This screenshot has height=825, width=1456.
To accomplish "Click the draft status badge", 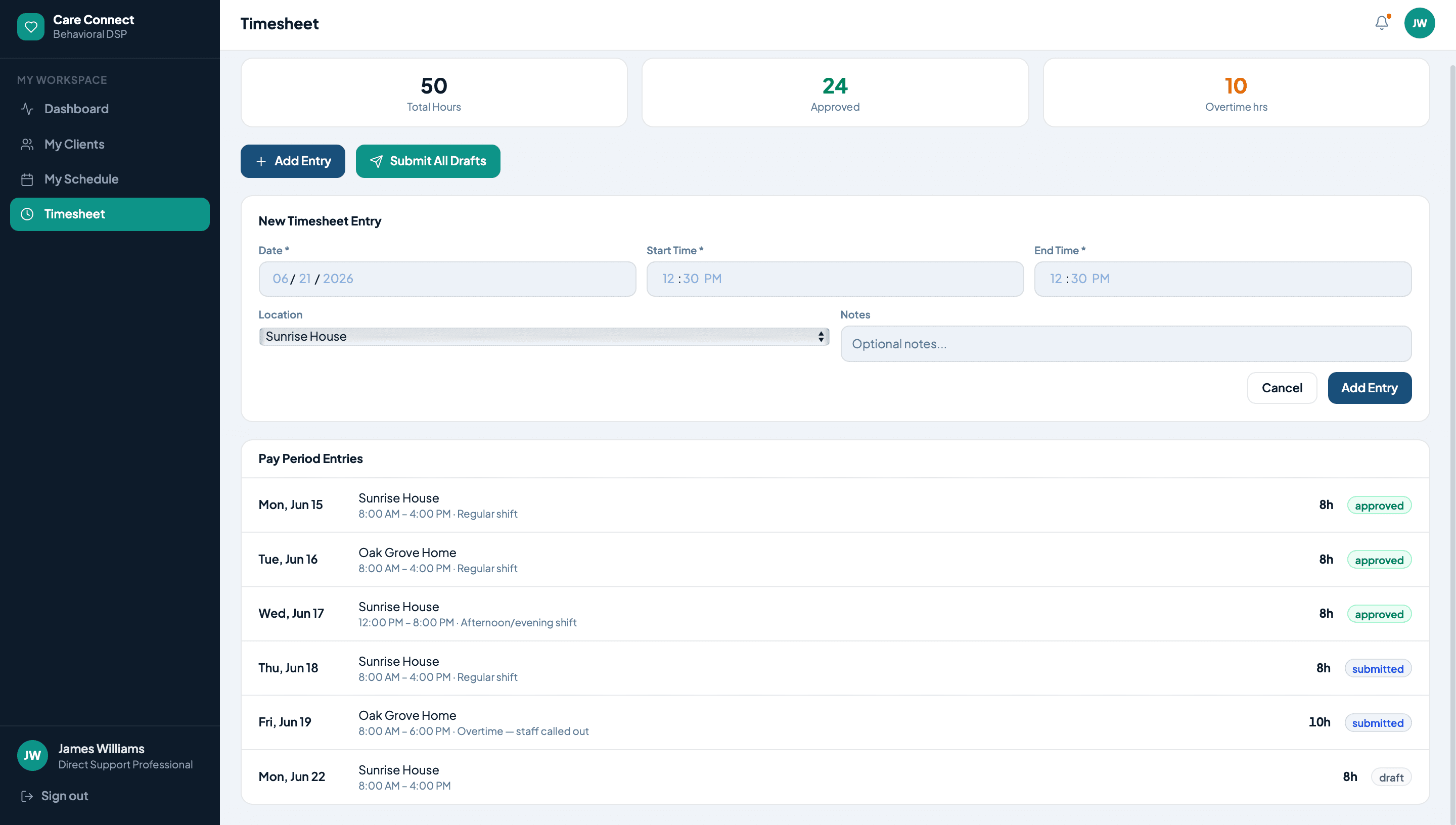I will click(1391, 777).
